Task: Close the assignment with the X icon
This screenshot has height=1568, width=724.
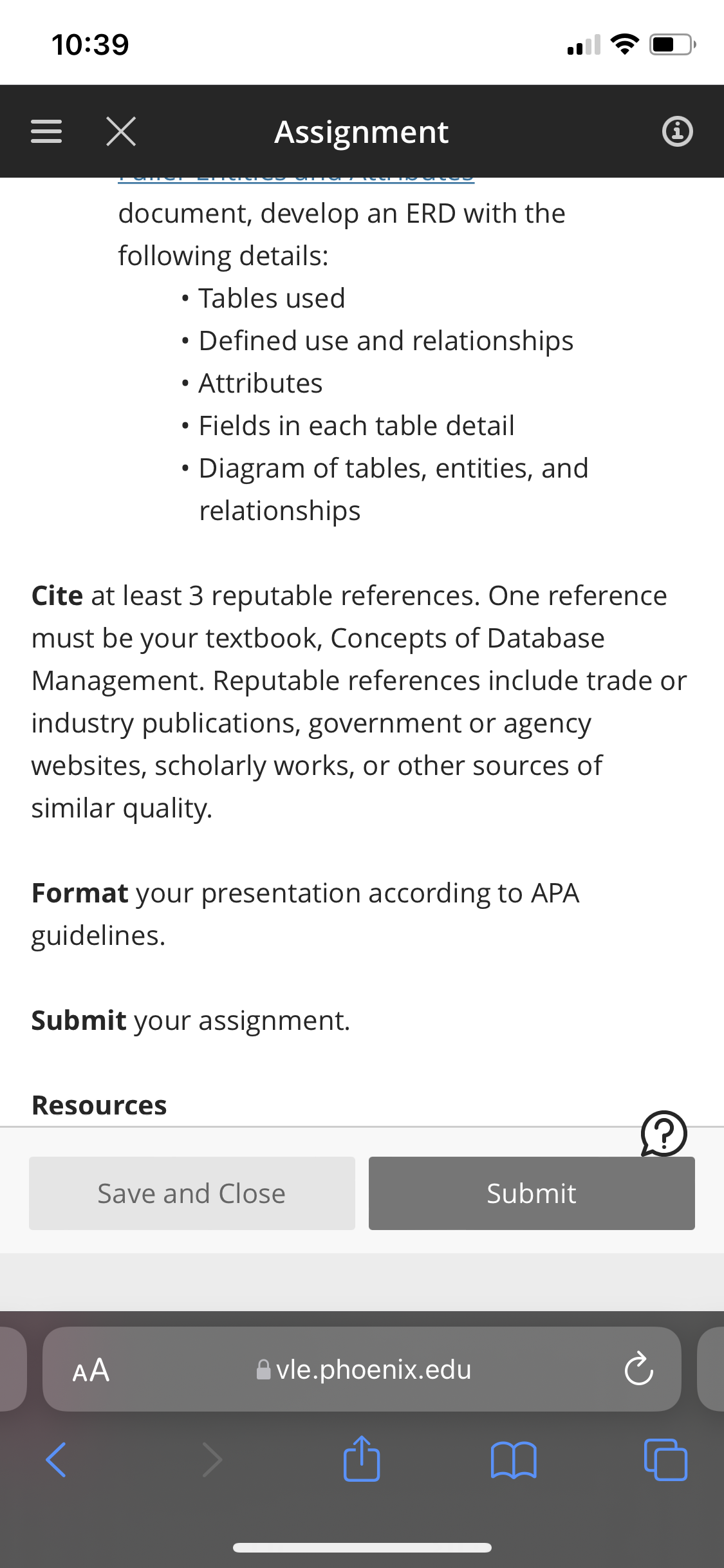Action: (121, 131)
